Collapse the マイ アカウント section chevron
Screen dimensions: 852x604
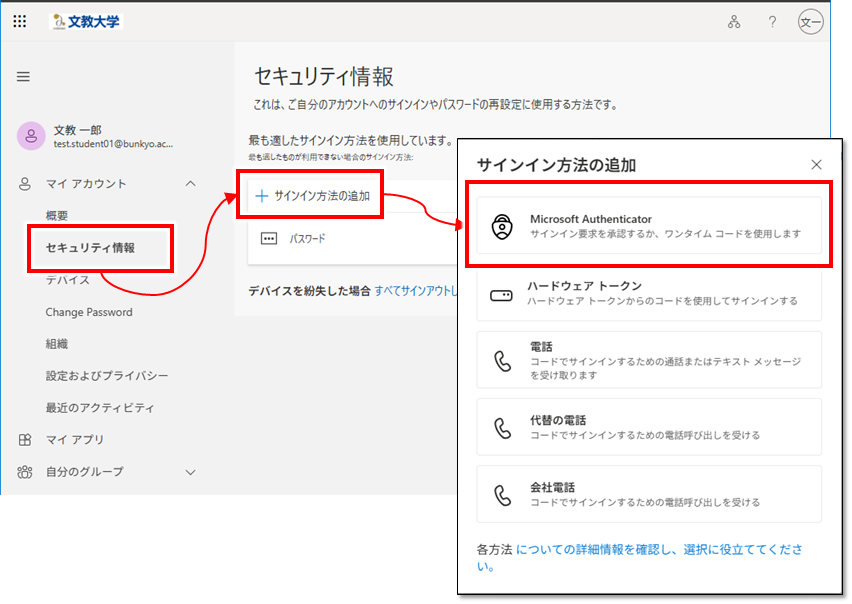point(190,184)
